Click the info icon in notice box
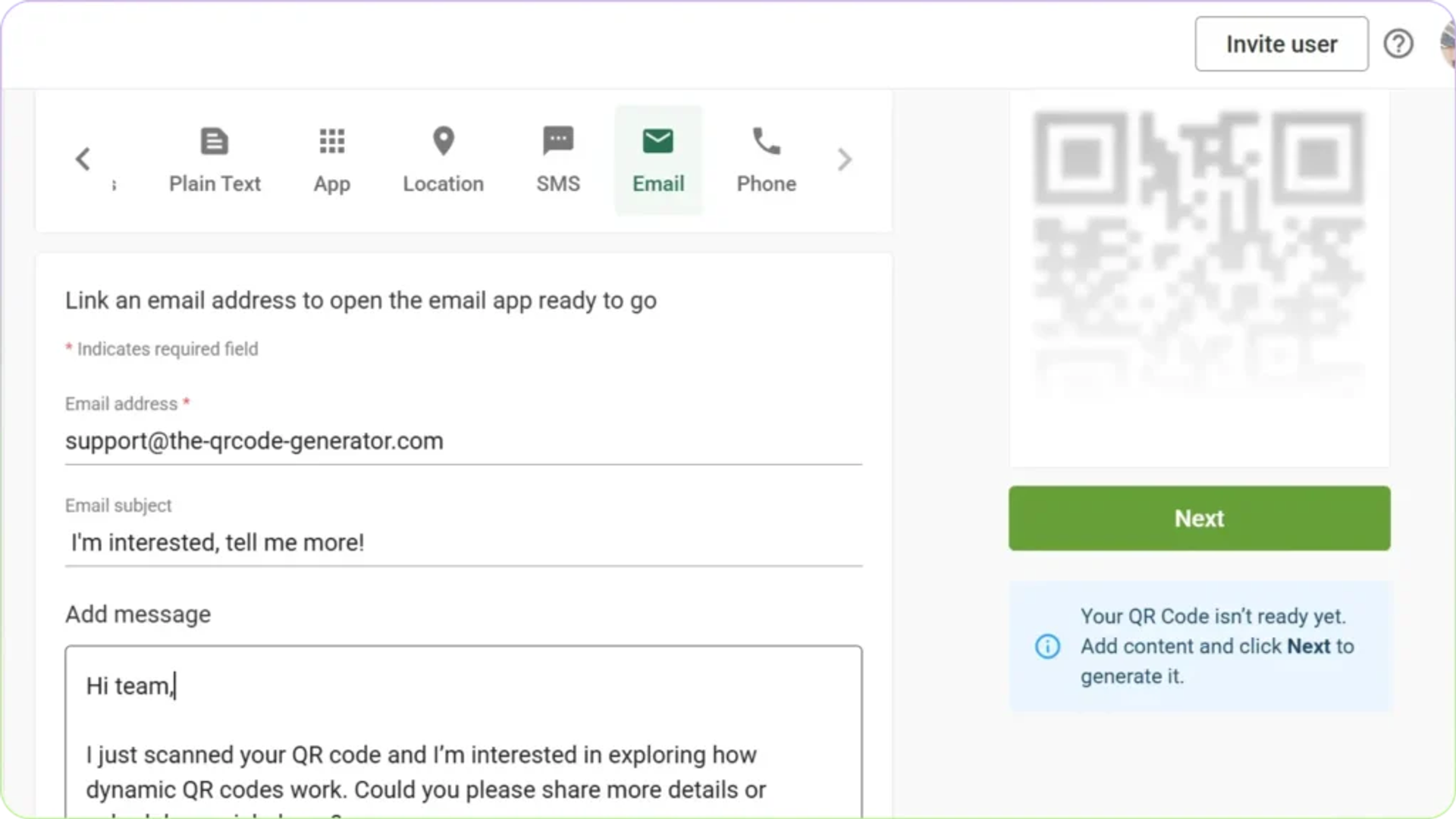Viewport: 1456px width, 819px height. (x=1047, y=646)
